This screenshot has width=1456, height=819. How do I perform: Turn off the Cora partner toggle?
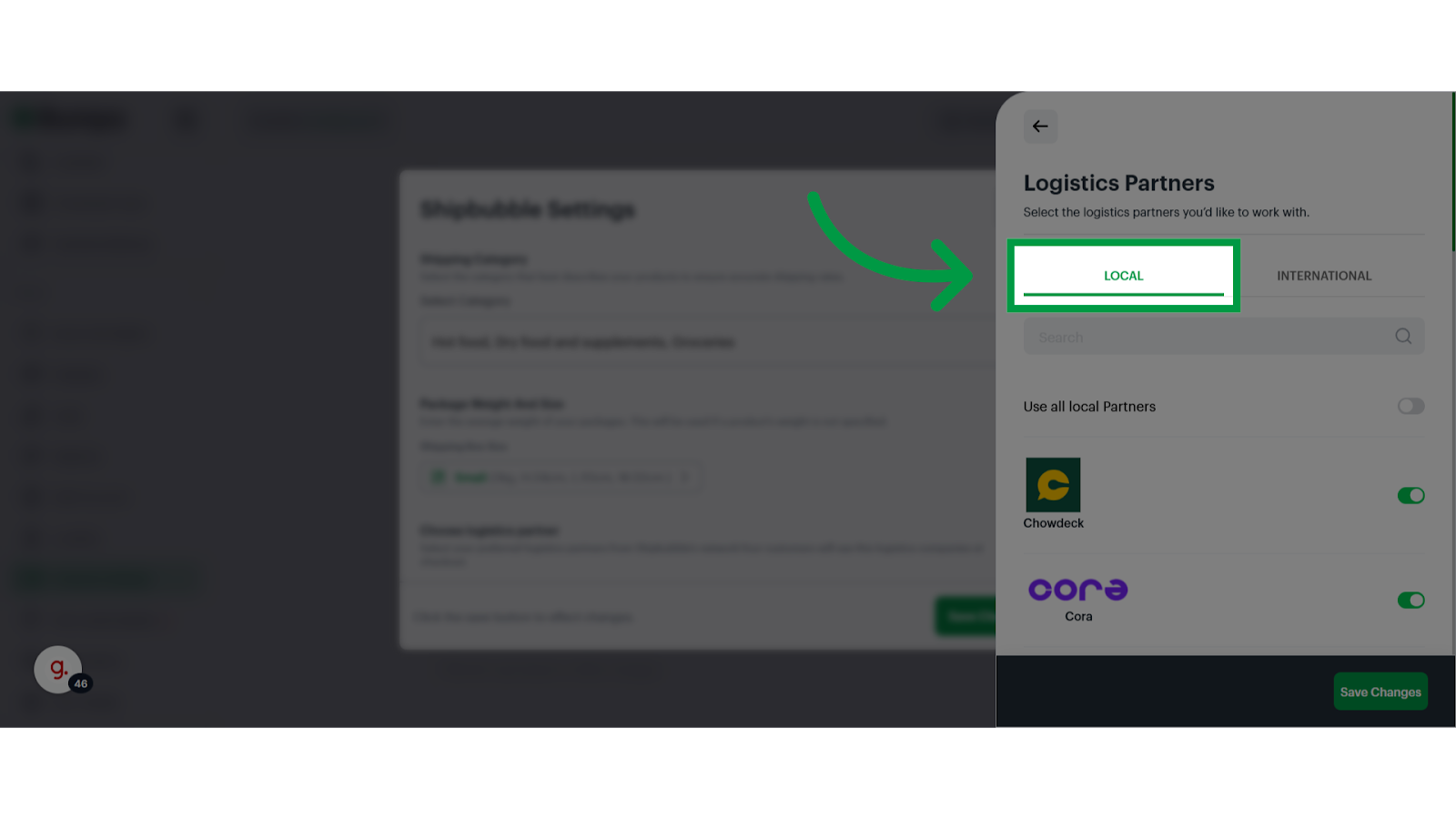click(x=1410, y=600)
